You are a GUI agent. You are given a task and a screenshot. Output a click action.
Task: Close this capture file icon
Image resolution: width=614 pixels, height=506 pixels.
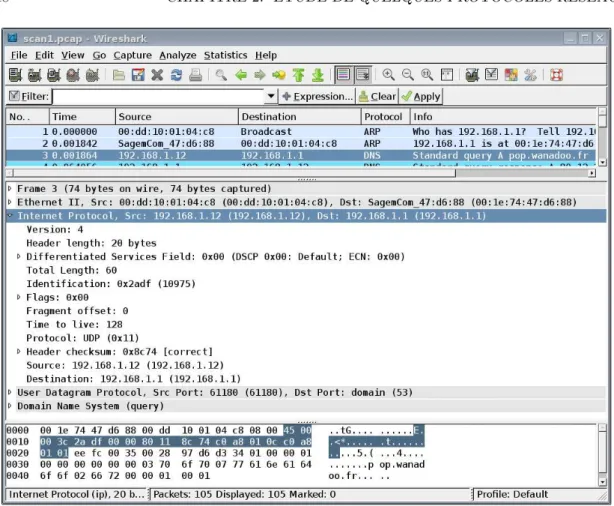[157, 75]
